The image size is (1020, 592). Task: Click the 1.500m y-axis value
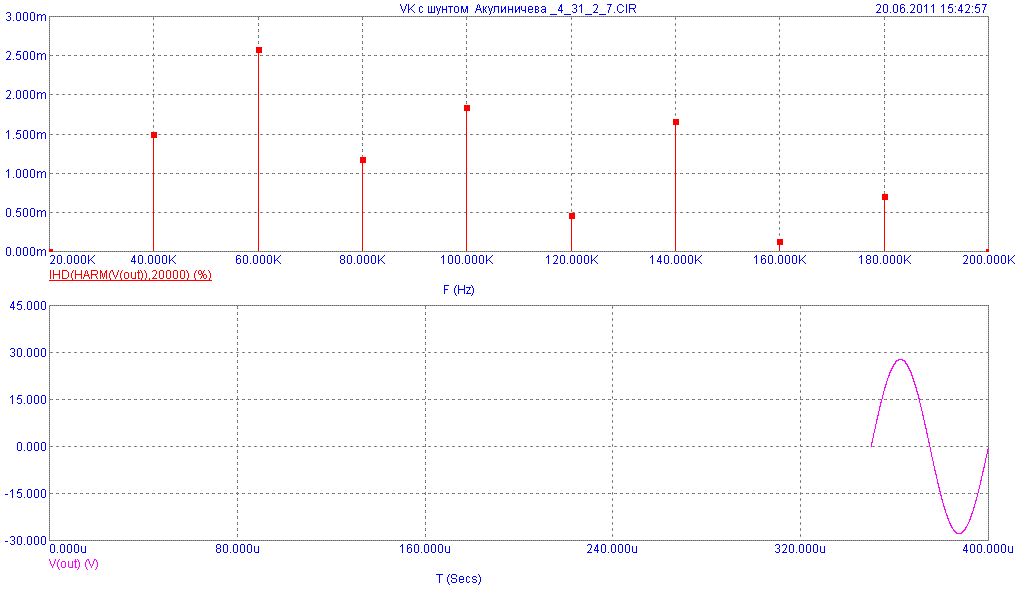(25, 135)
